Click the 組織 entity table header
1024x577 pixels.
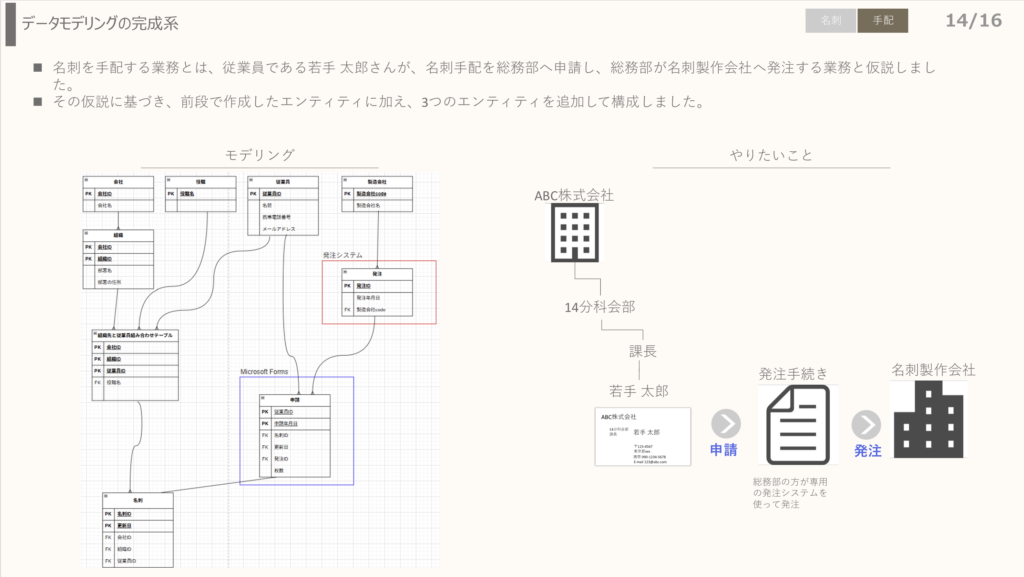point(118,234)
